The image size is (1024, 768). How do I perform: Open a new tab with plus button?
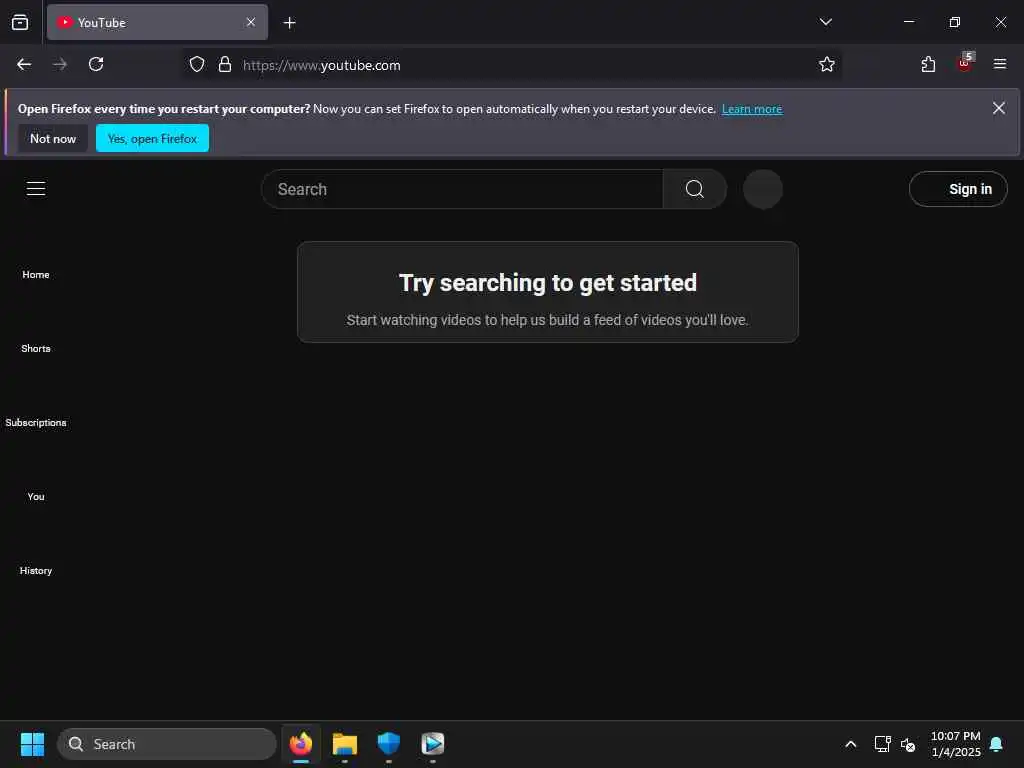(x=289, y=23)
